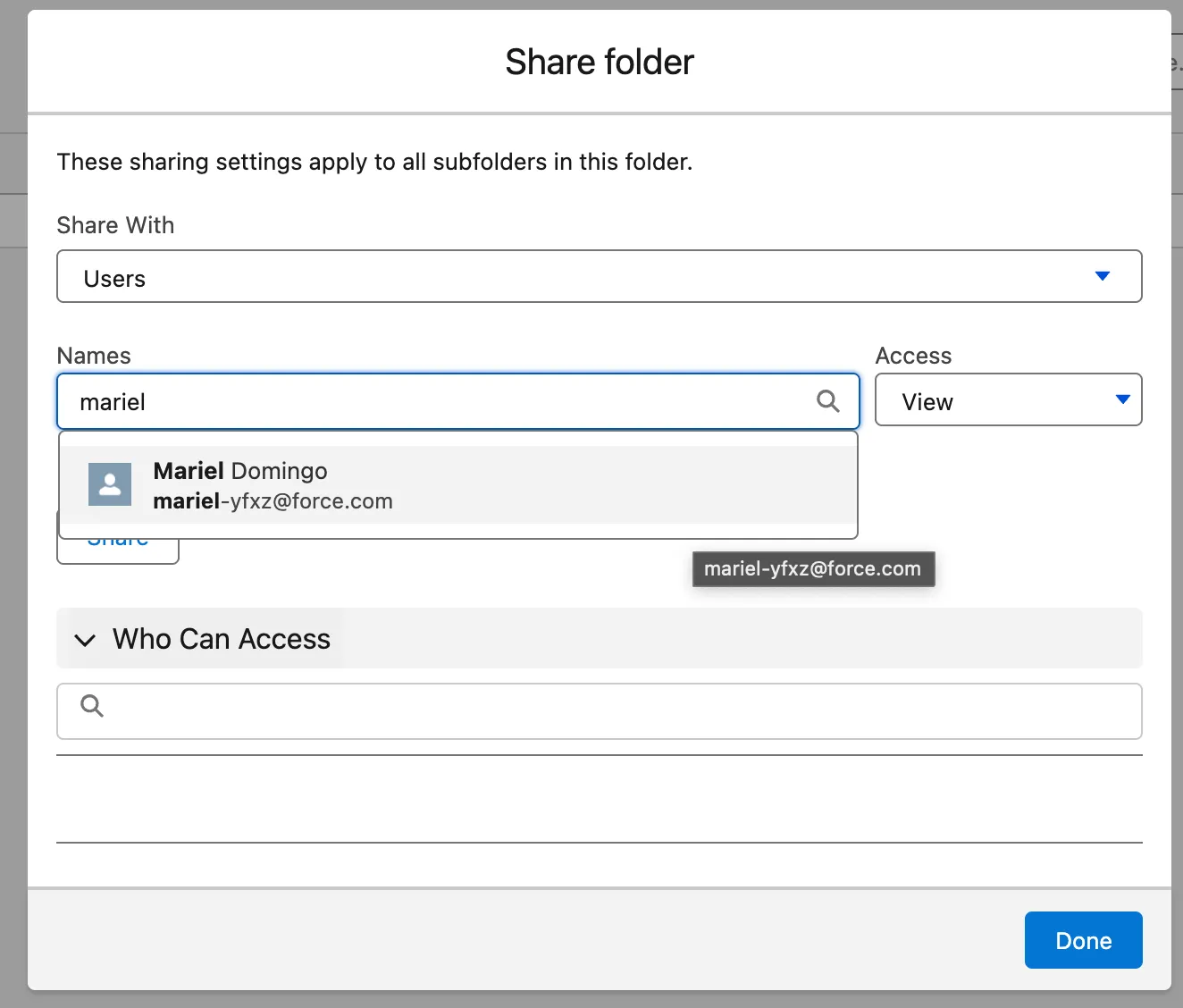
Task: Click the search icon under Who Can Access
Action: [x=92, y=706]
